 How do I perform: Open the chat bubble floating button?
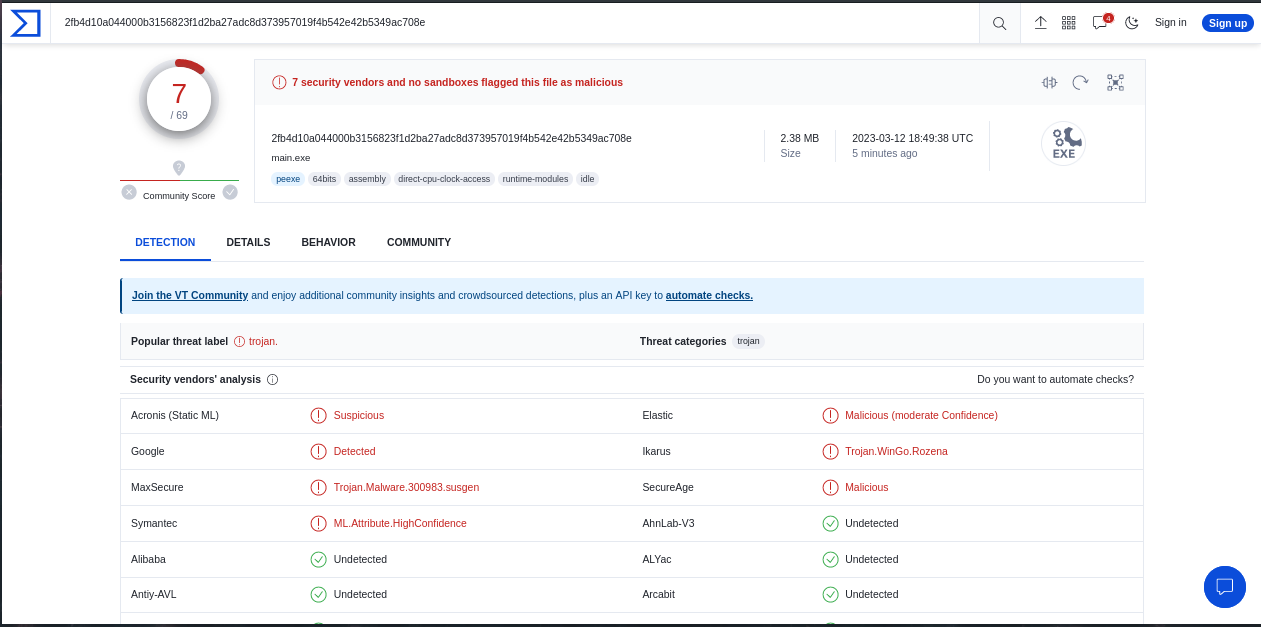point(1225,587)
